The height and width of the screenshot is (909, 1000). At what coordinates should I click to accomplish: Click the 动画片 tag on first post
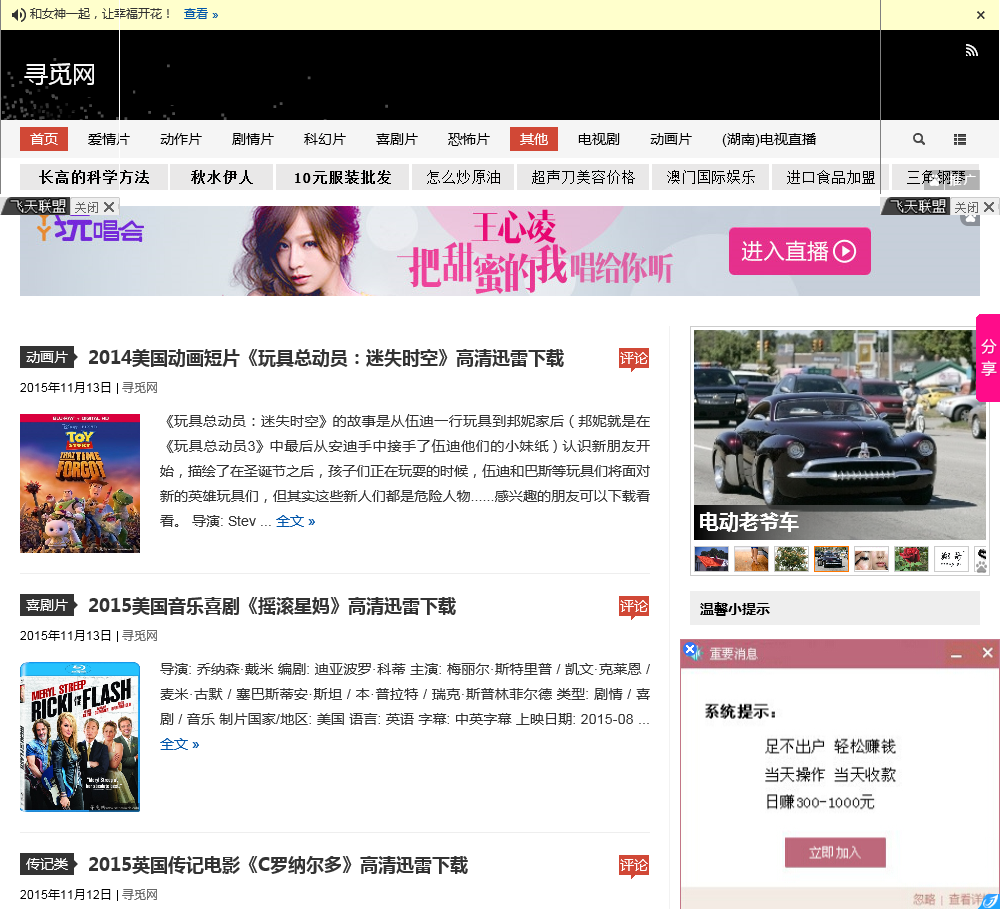click(47, 357)
